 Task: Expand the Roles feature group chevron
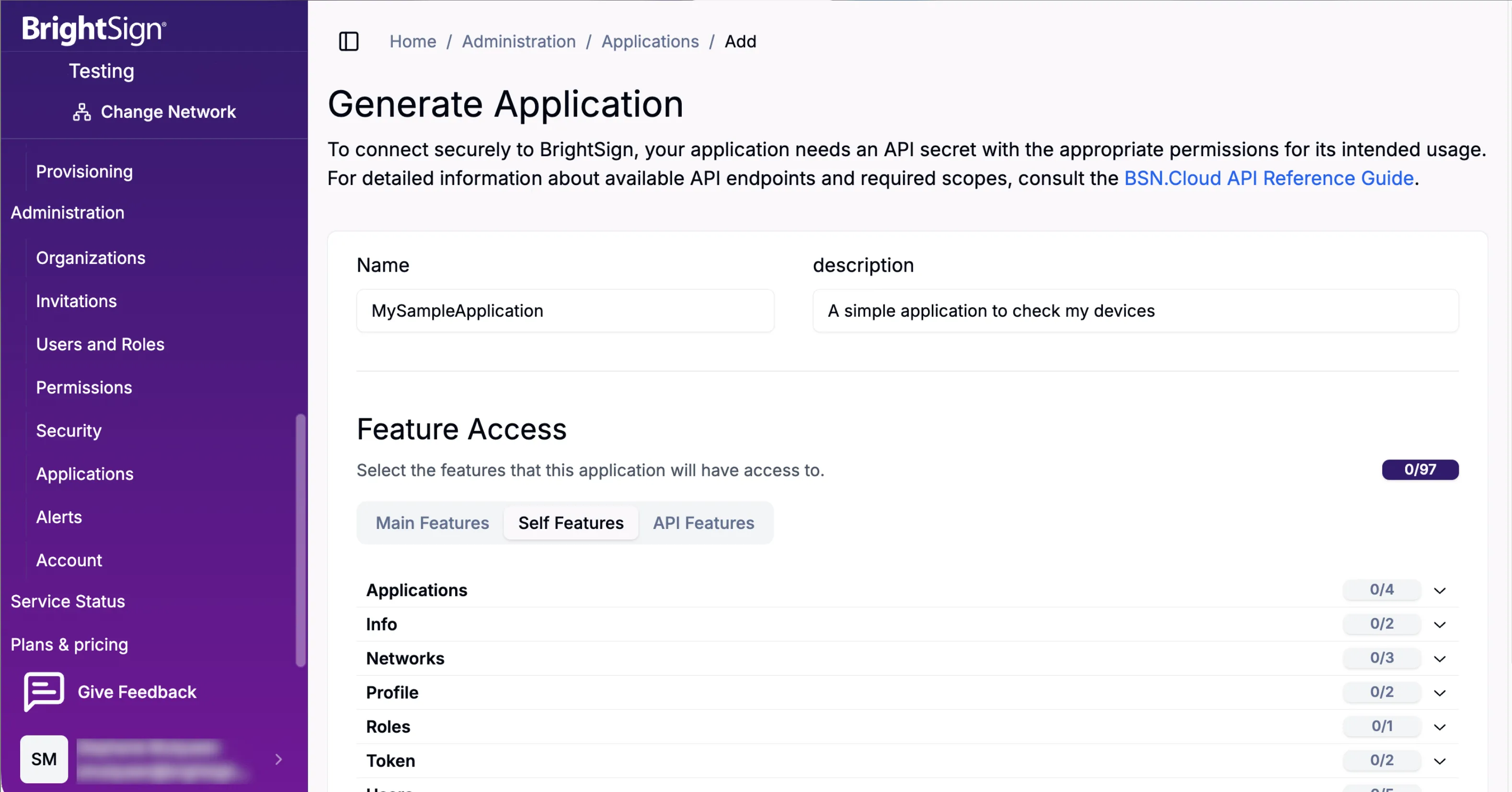[1439, 726]
